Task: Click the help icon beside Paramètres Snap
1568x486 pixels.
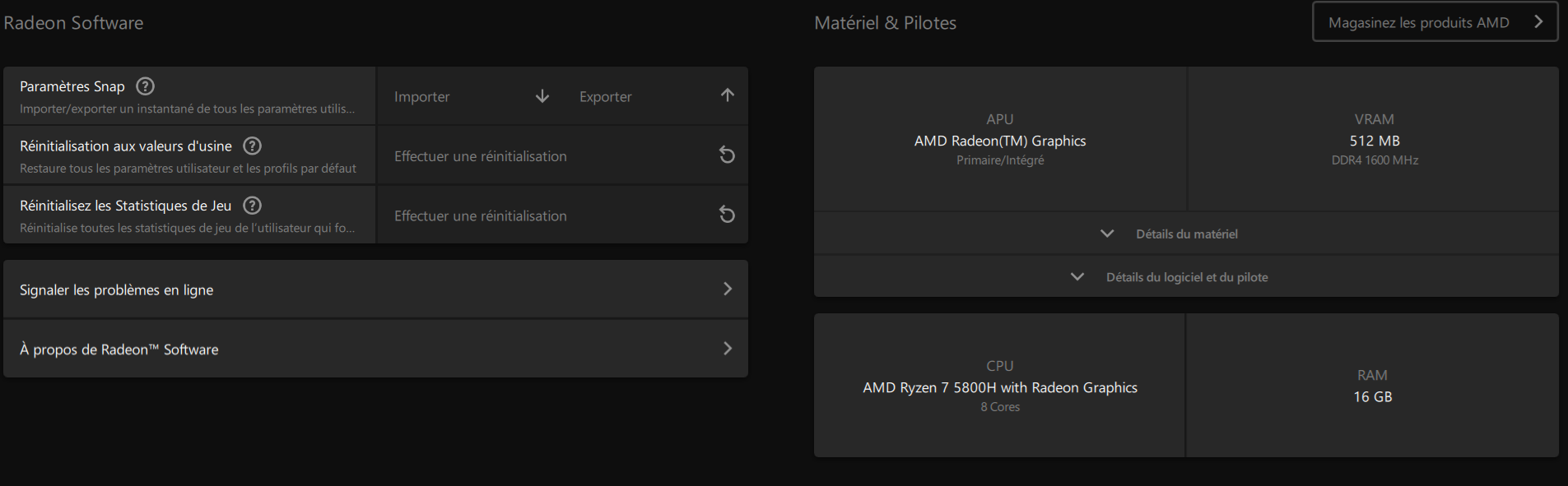Action: (145, 86)
